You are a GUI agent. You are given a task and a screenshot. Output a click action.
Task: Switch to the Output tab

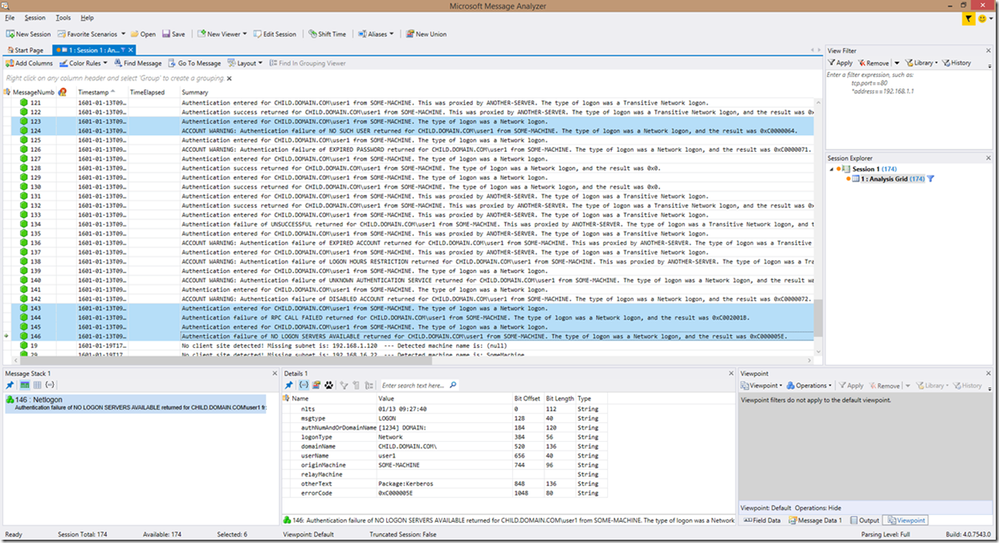[x=865, y=520]
